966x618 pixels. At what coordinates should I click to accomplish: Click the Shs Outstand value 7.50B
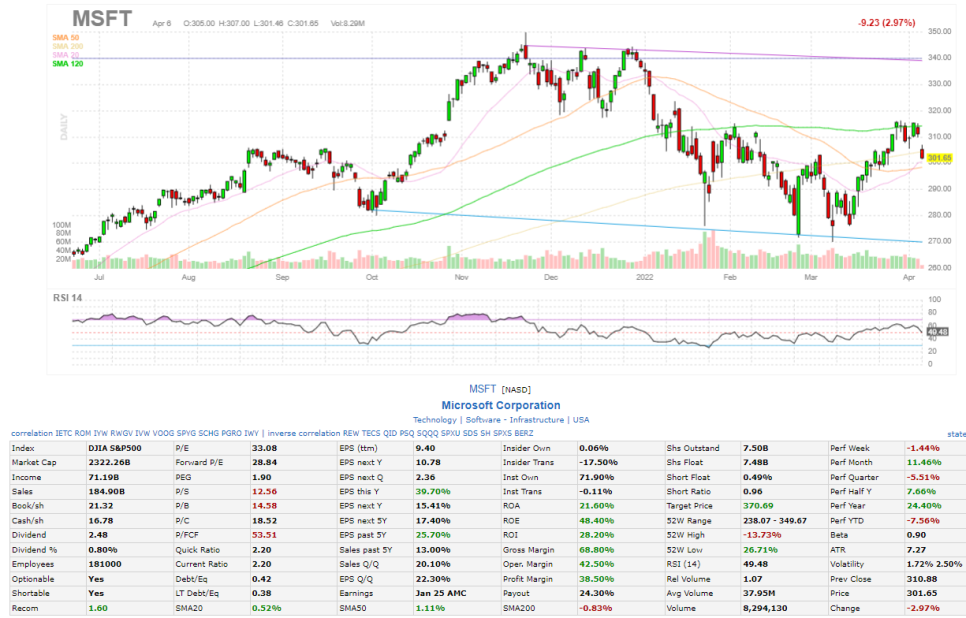coord(755,448)
